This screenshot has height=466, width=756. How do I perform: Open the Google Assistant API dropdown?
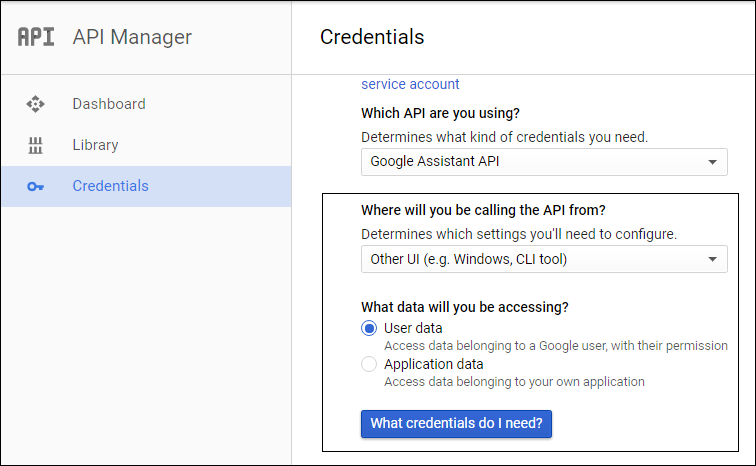(544, 162)
